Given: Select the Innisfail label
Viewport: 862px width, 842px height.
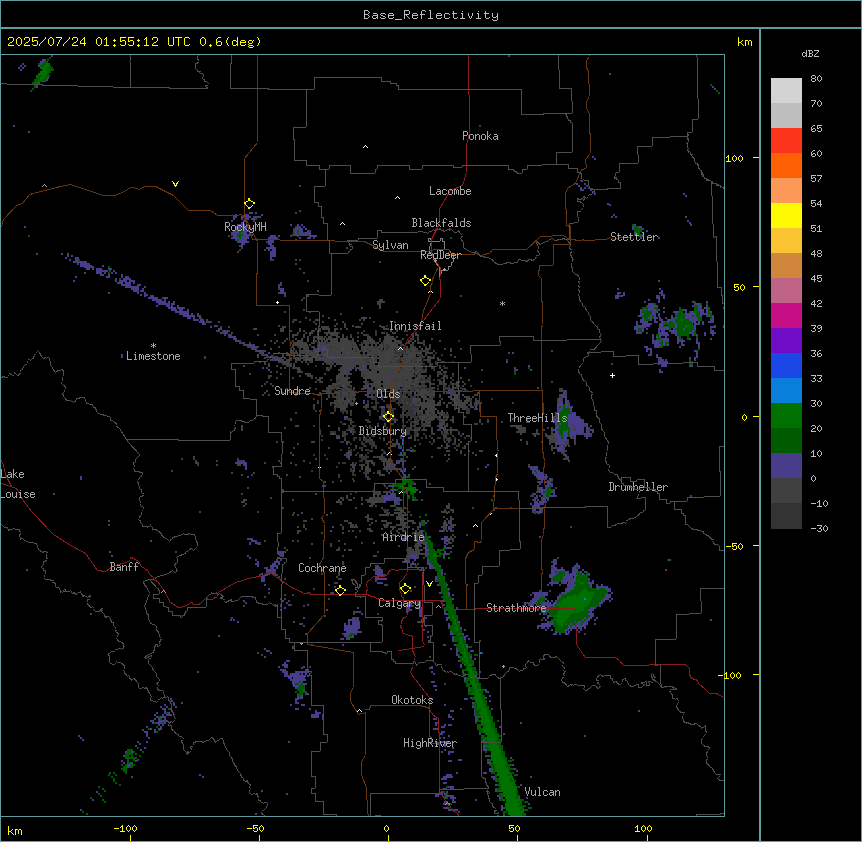Looking at the screenshot, I should (415, 326).
